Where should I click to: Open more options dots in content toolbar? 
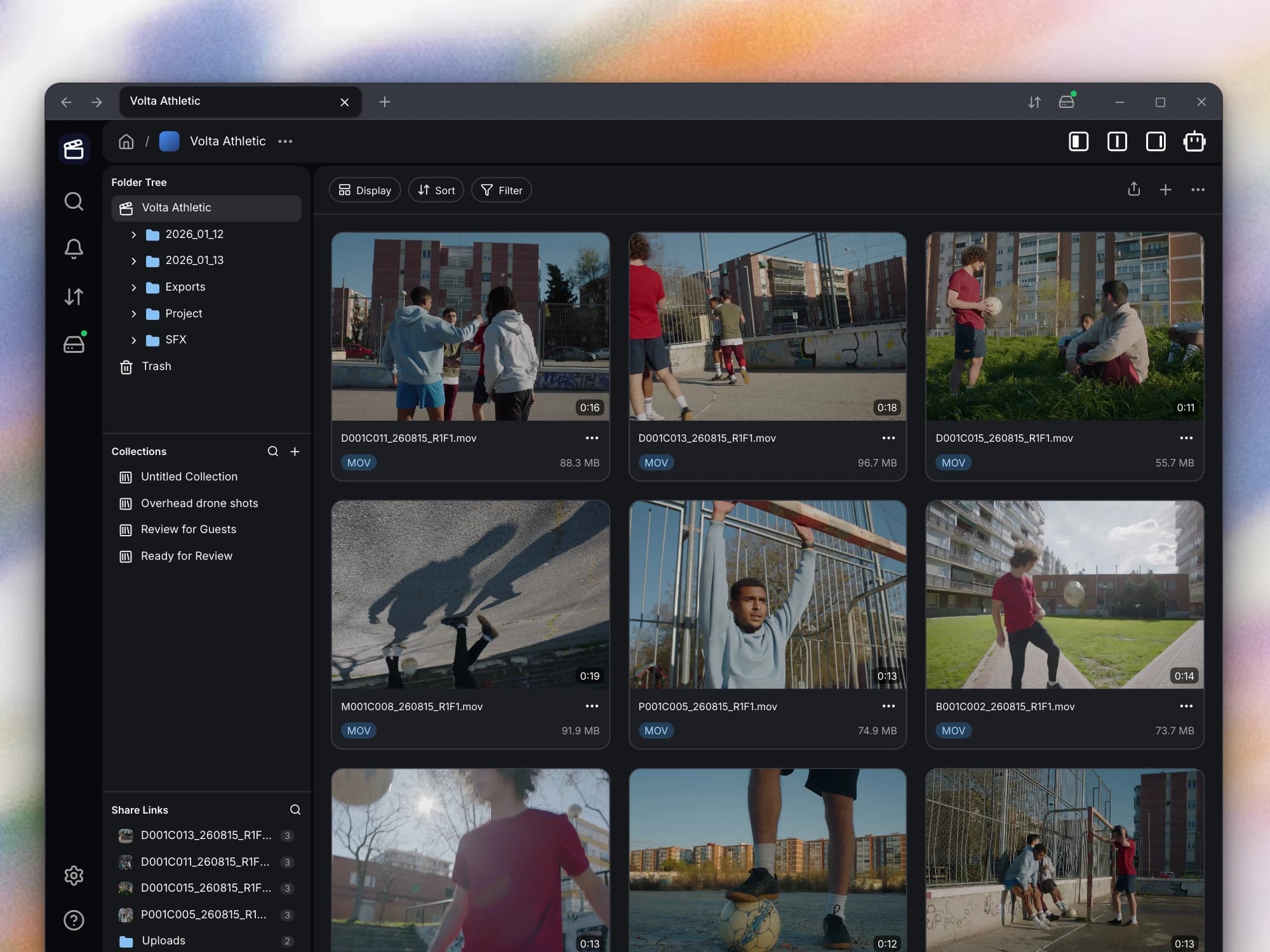1198,190
